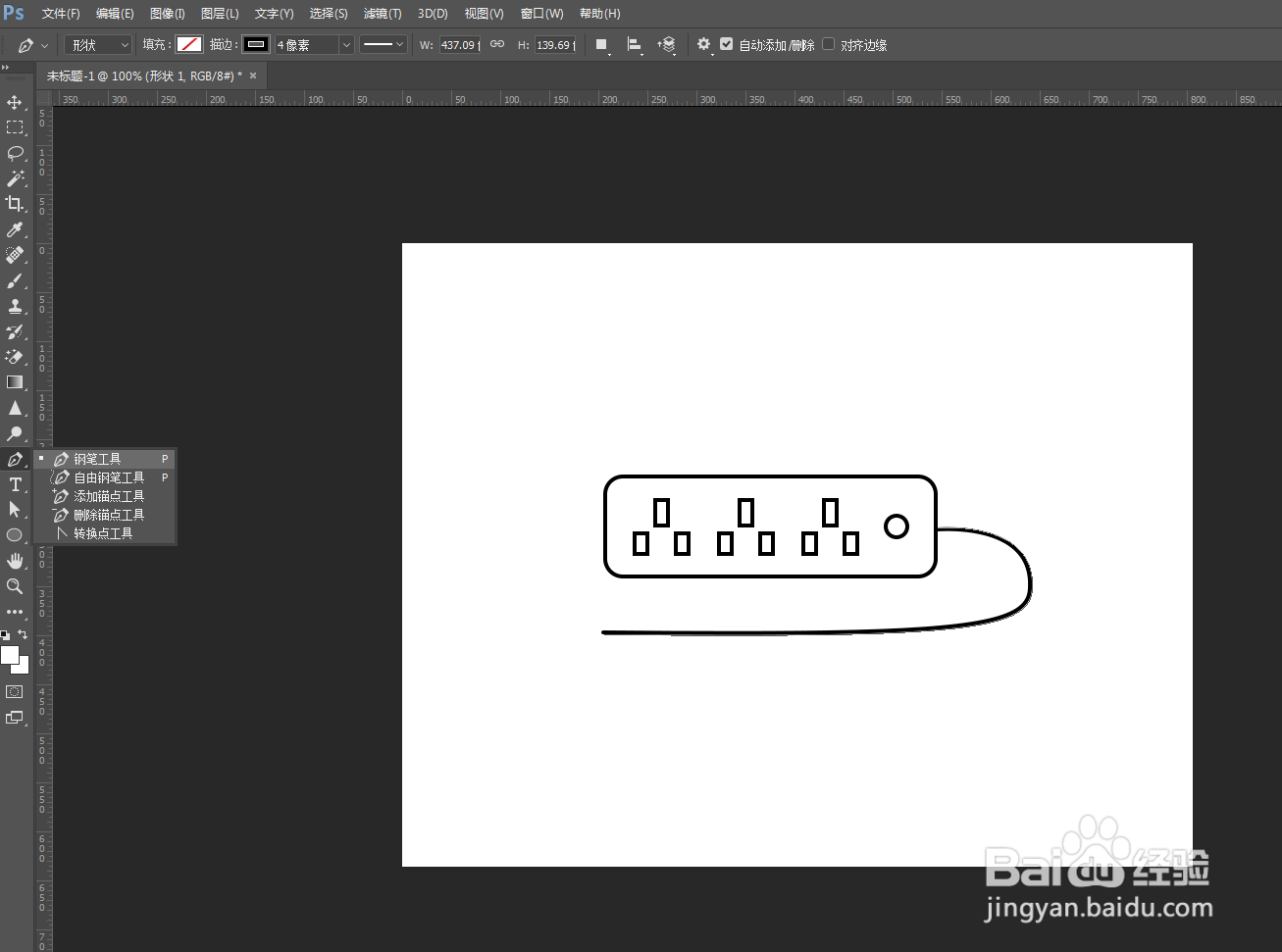The height and width of the screenshot is (952, 1282).
Task: Open the 图像(I) menu
Action: click(x=168, y=14)
